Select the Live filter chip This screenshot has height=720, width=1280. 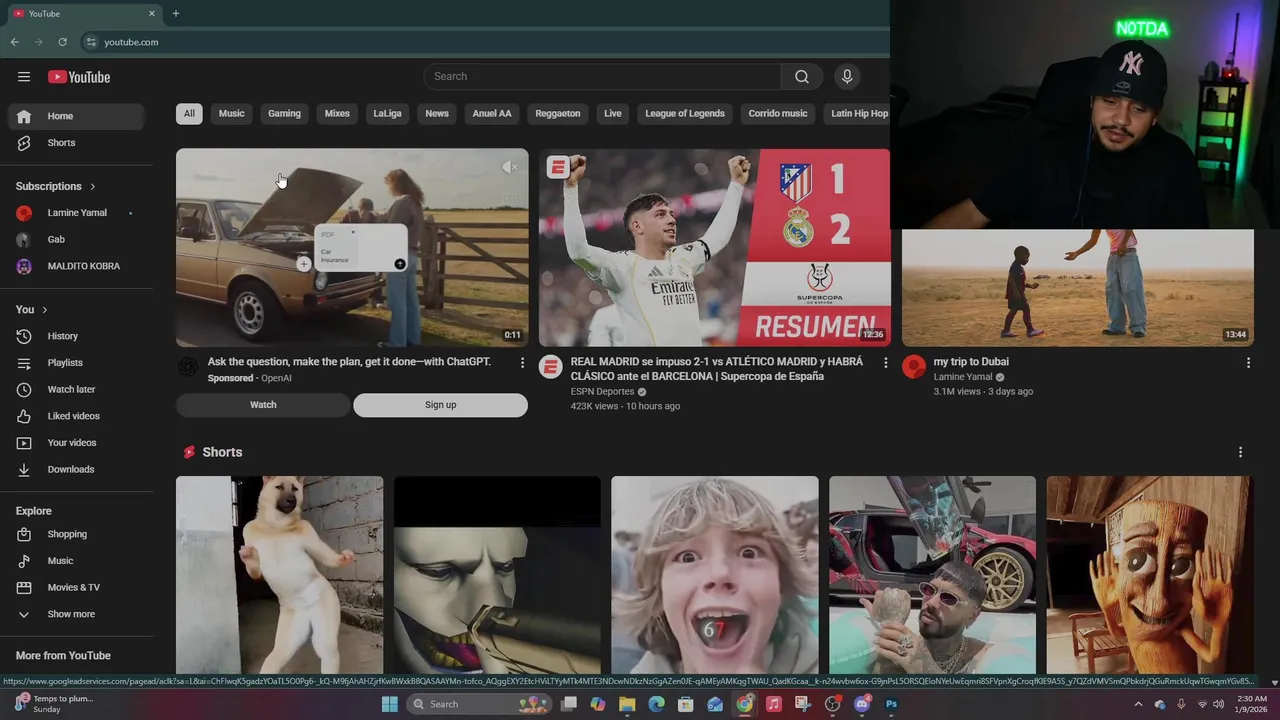(613, 113)
